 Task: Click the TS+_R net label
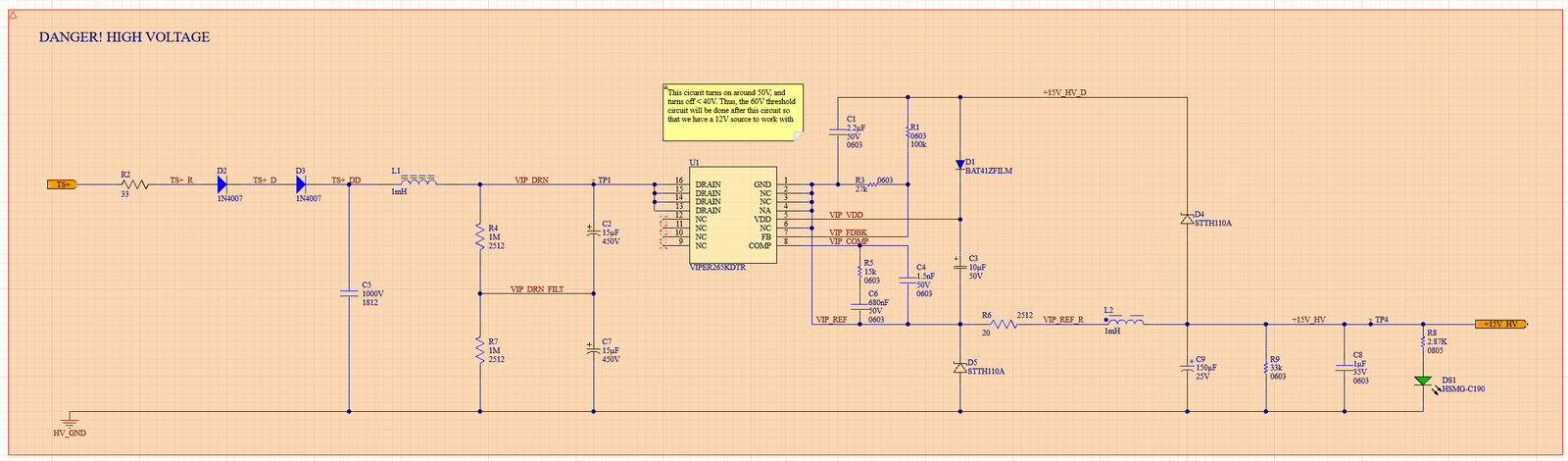click(x=181, y=180)
